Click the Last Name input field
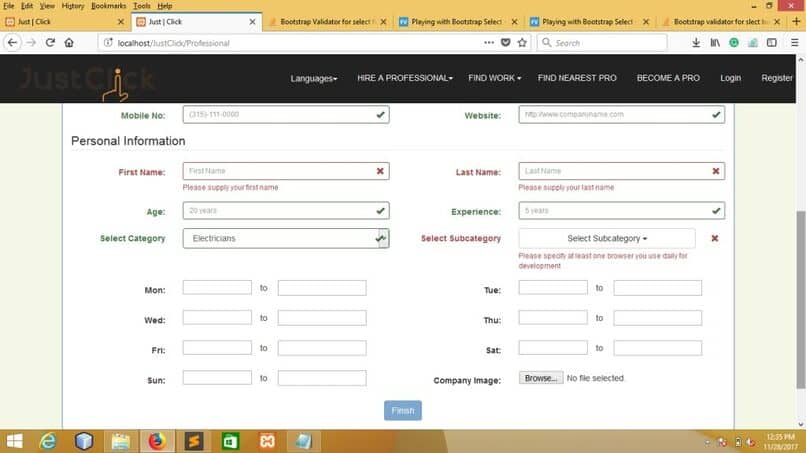The height and width of the screenshot is (453, 806). click(x=621, y=171)
